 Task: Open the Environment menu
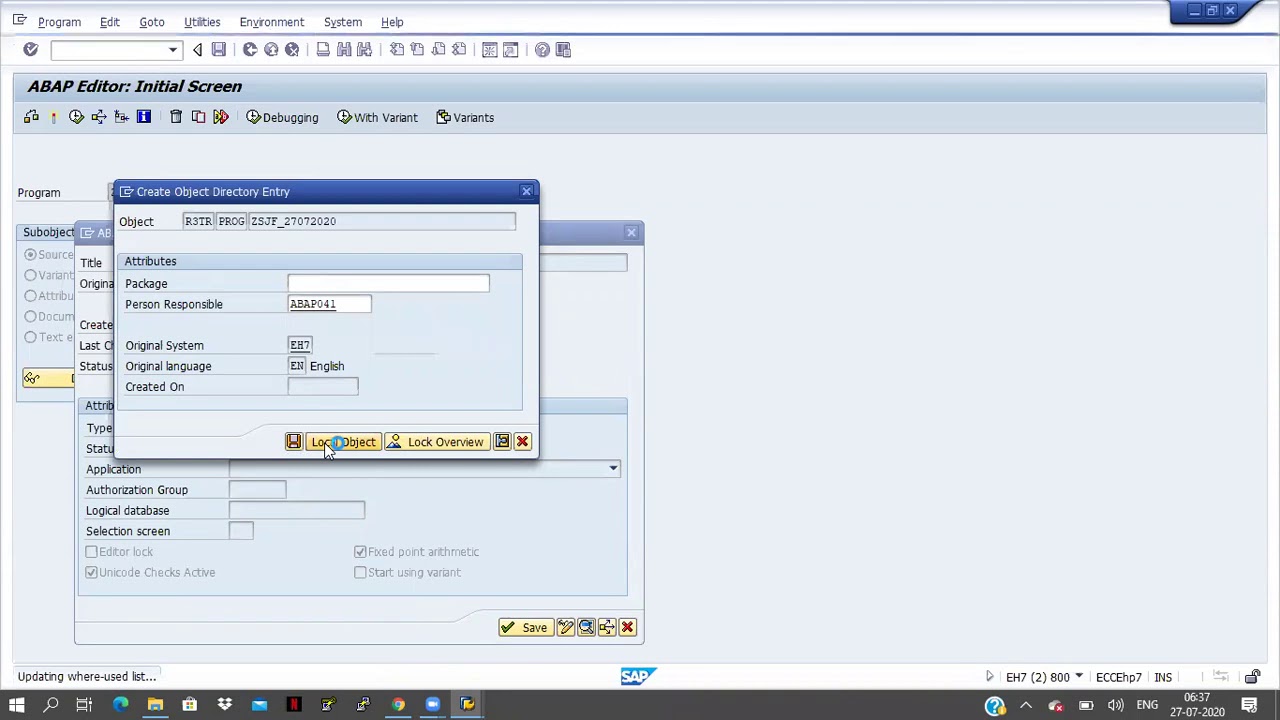(272, 22)
